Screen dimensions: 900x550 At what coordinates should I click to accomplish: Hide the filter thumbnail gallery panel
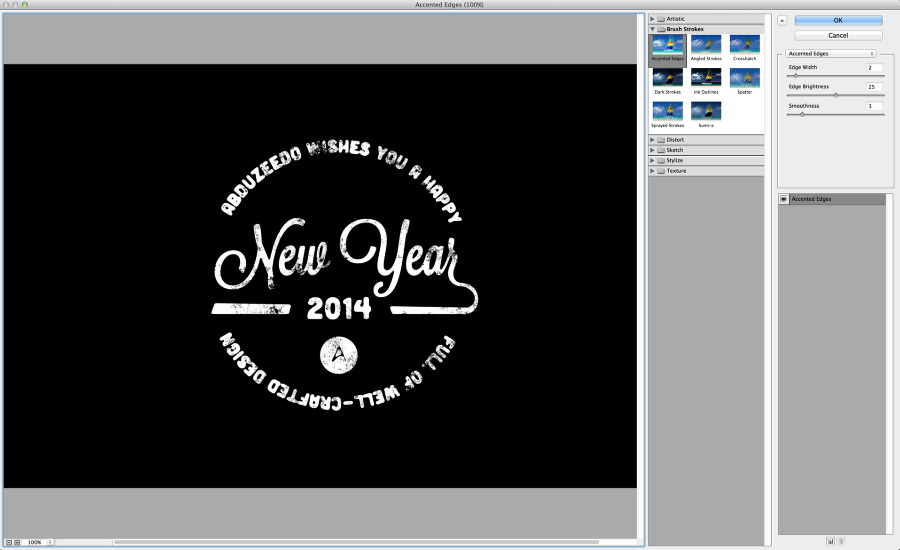(x=782, y=21)
